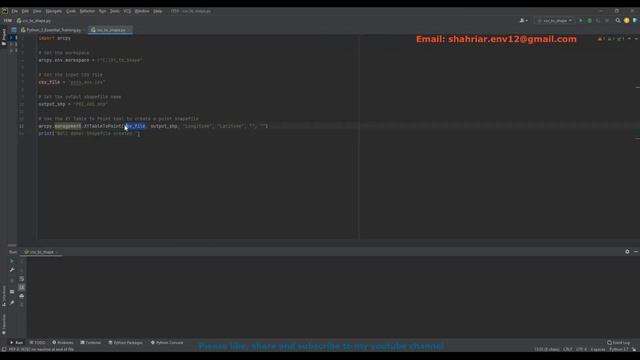Open the Run tool window button at bottom
Viewport: 640px width, 360px height.
click(17, 342)
